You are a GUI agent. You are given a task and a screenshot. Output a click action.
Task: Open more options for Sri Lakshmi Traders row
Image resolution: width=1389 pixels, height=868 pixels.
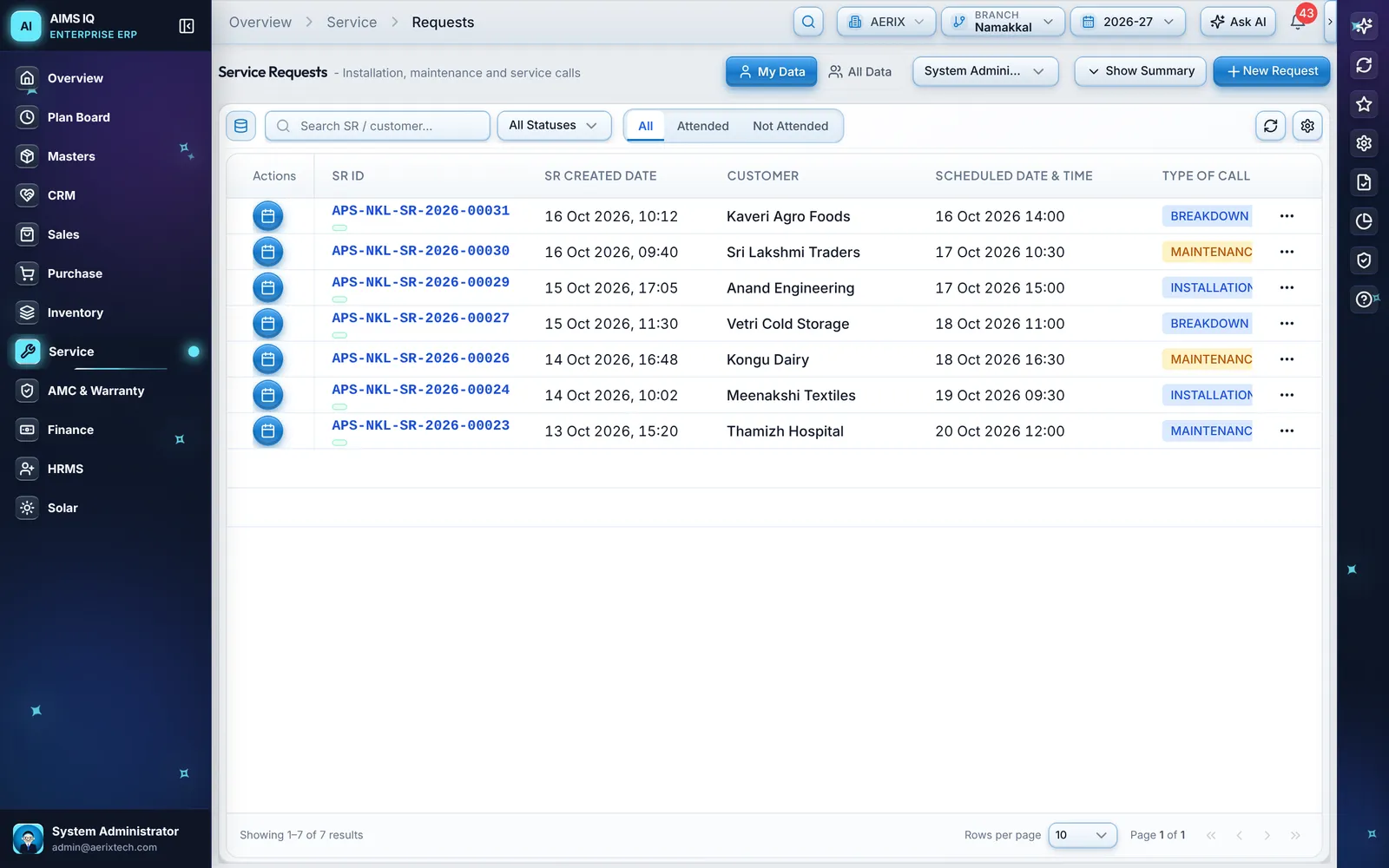point(1287,252)
